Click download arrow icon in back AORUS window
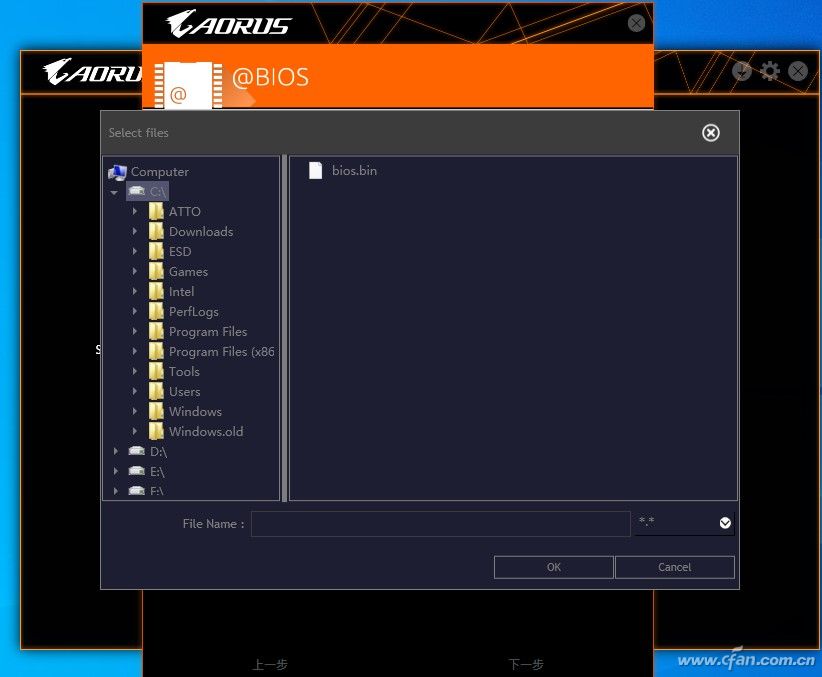Image resolution: width=822 pixels, height=677 pixels. [742, 71]
